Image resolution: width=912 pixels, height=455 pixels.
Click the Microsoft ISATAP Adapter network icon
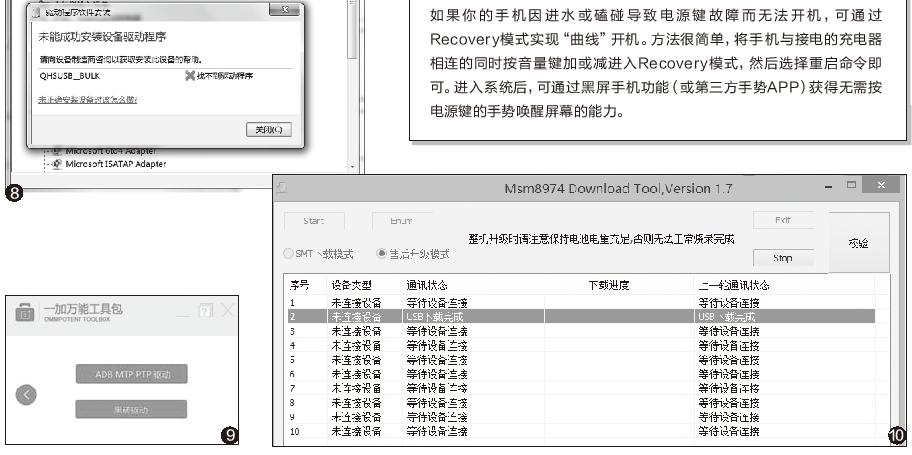[x=57, y=165]
